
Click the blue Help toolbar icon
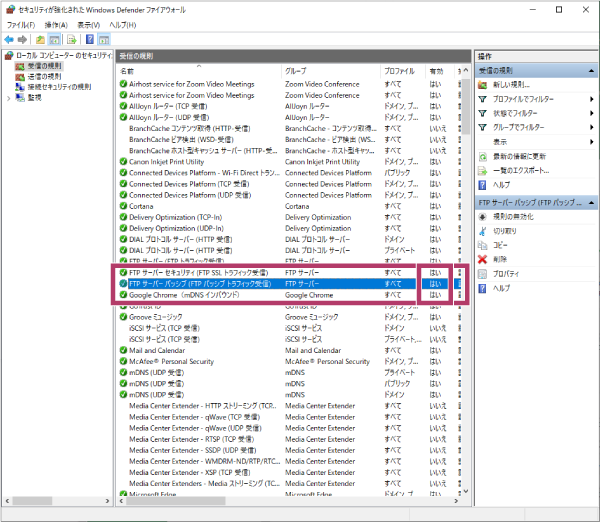(88, 39)
